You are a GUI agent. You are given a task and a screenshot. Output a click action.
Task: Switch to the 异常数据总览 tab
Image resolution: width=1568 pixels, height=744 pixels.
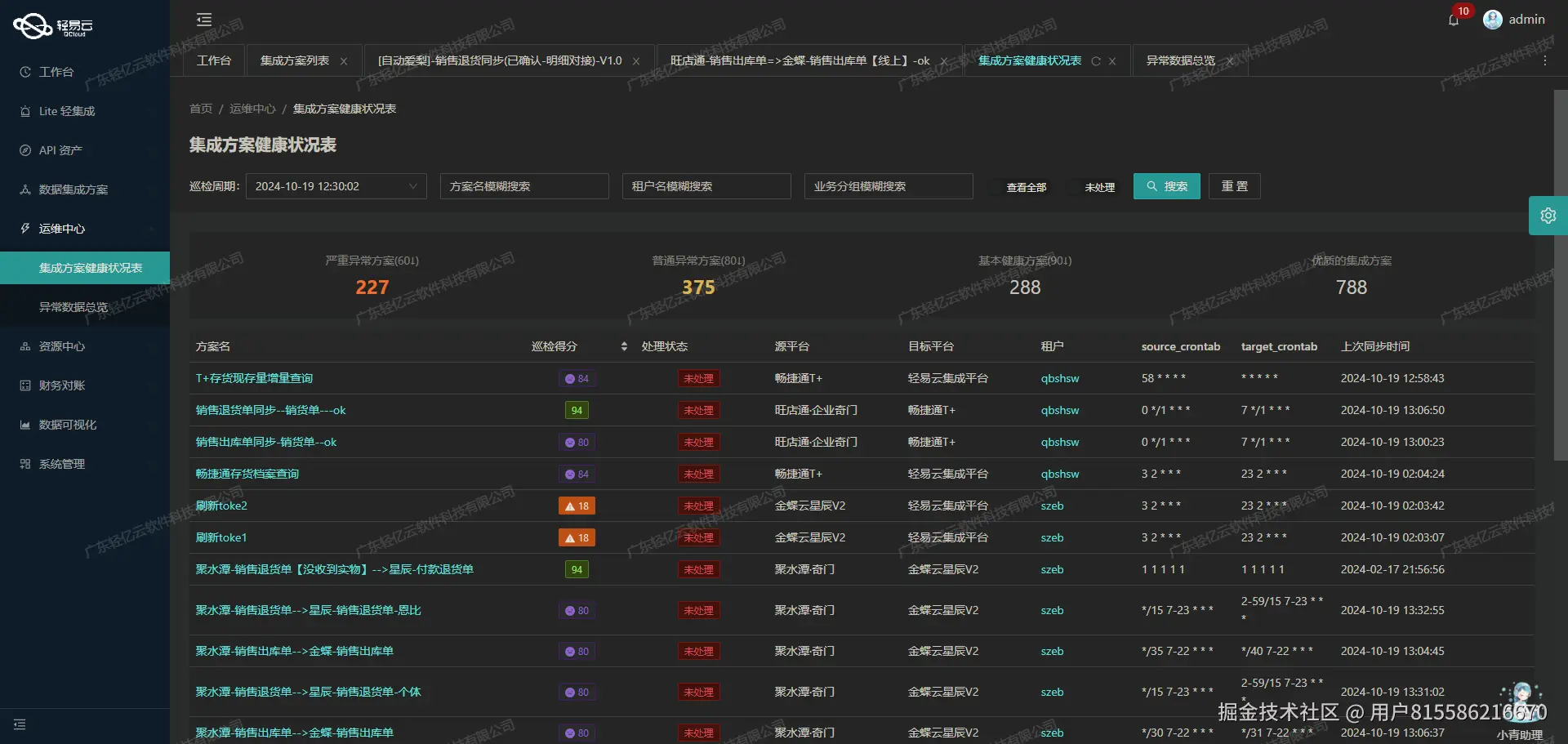coord(1179,60)
